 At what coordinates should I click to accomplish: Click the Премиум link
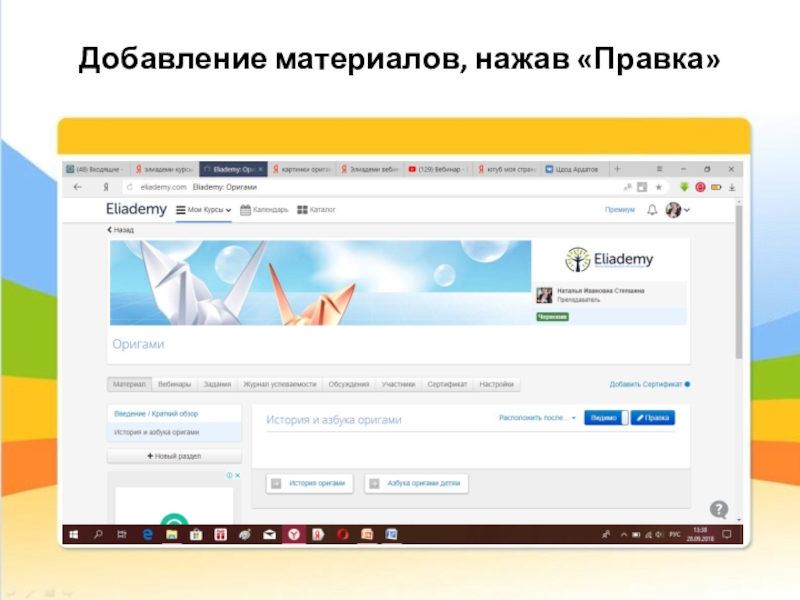pyautogui.click(x=619, y=210)
